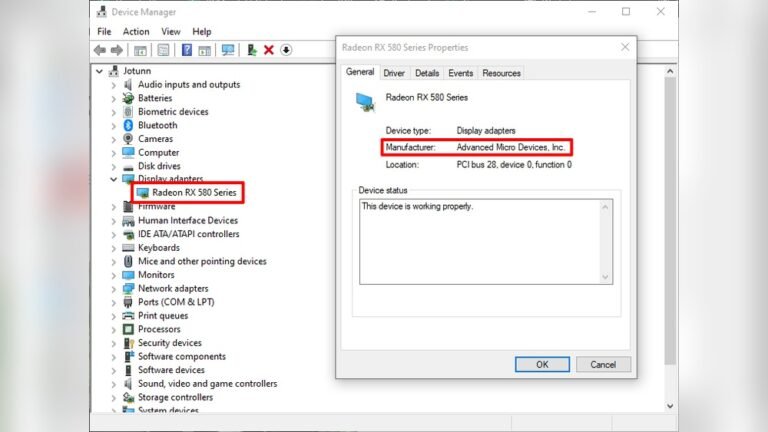768x432 pixels.
Task: Click the Device Manager vertical scrollbar thumb
Action: click(x=670, y=221)
